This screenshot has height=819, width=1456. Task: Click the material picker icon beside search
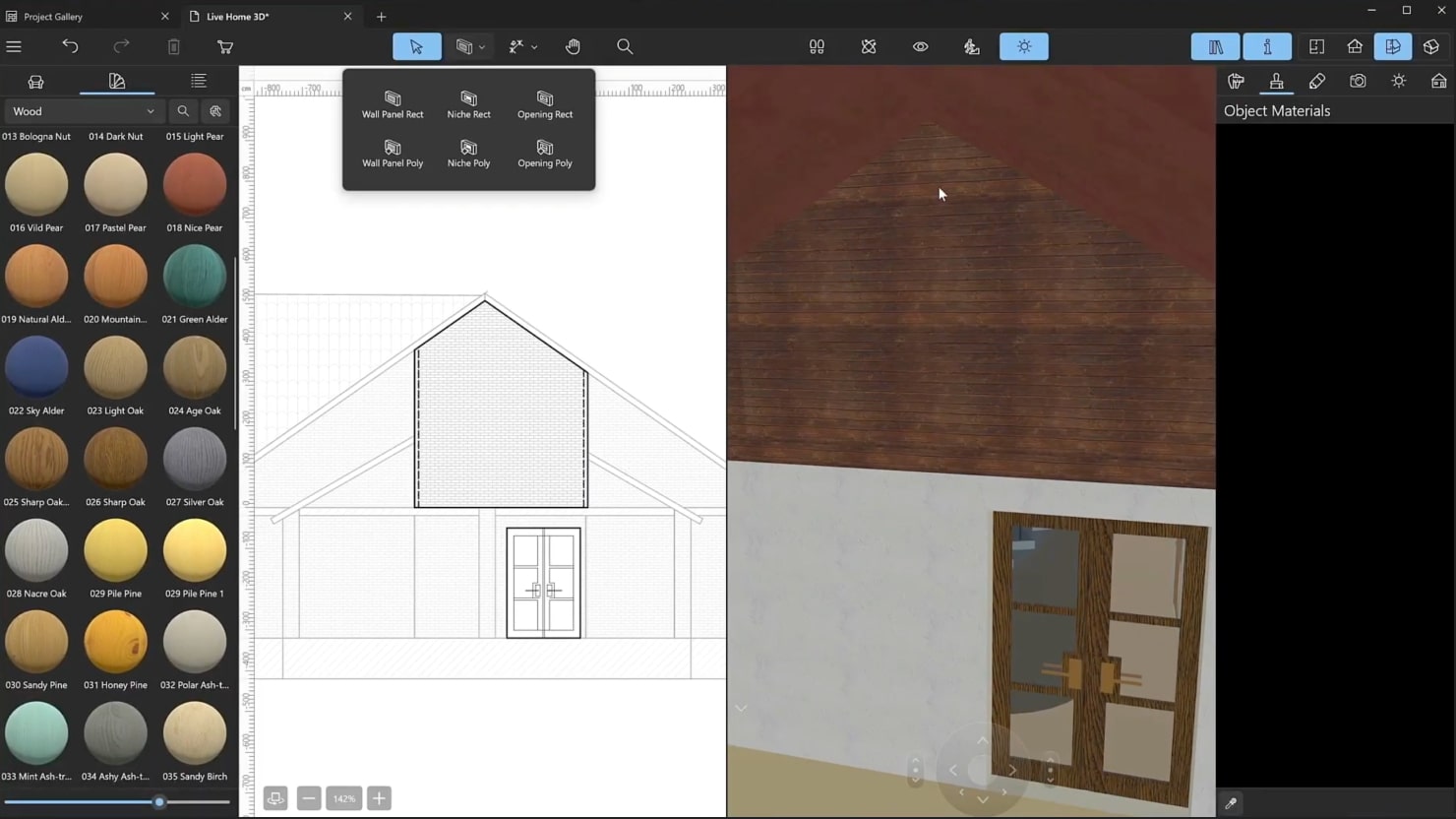point(215,111)
